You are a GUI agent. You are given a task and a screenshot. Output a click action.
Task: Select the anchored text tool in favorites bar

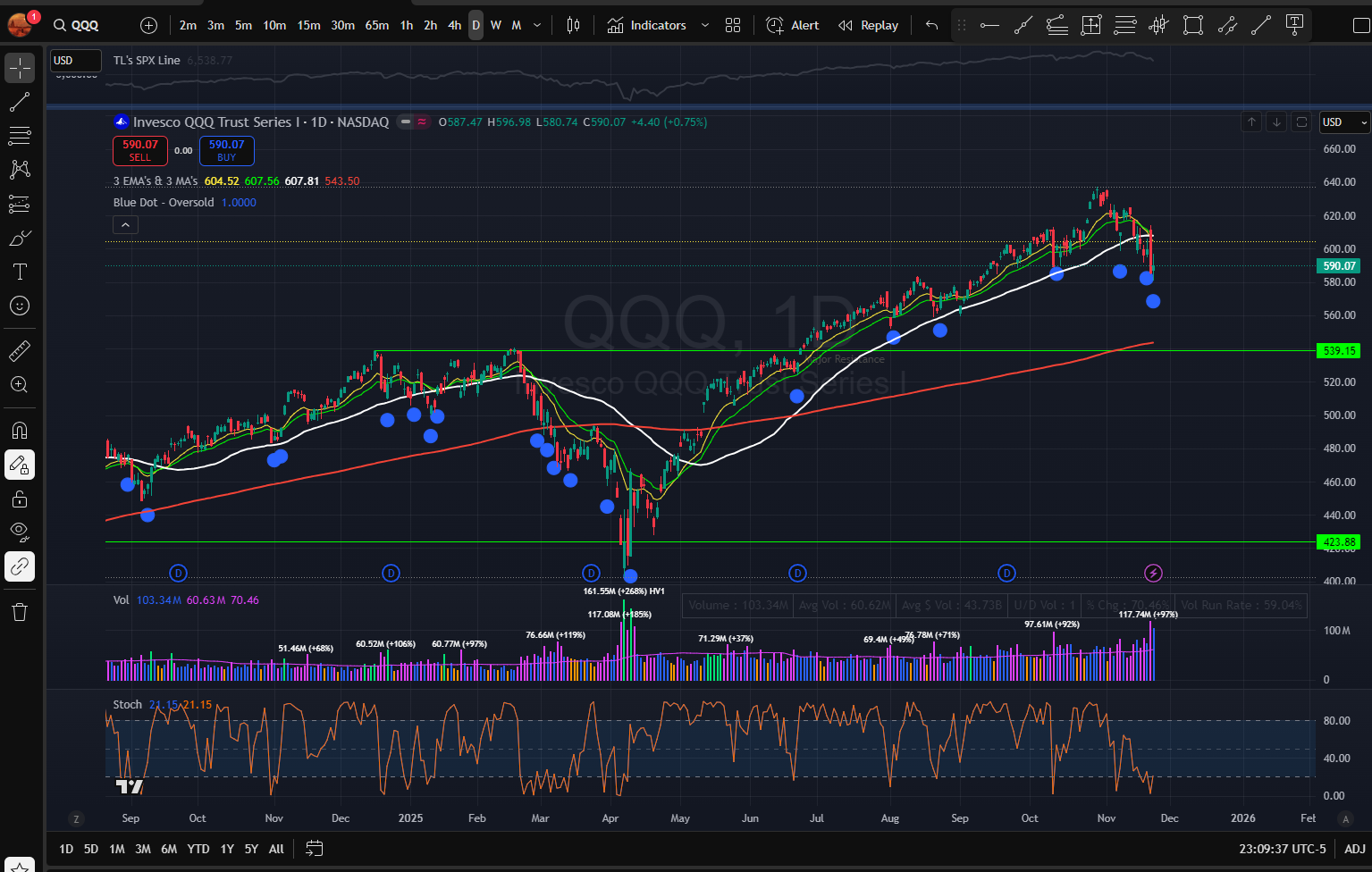click(1294, 25)
